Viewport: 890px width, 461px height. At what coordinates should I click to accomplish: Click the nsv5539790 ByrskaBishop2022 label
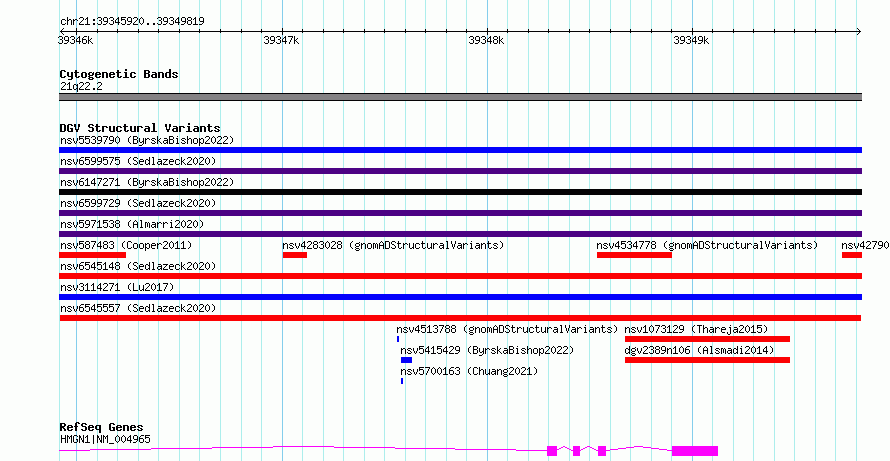(x=147, y=140)
